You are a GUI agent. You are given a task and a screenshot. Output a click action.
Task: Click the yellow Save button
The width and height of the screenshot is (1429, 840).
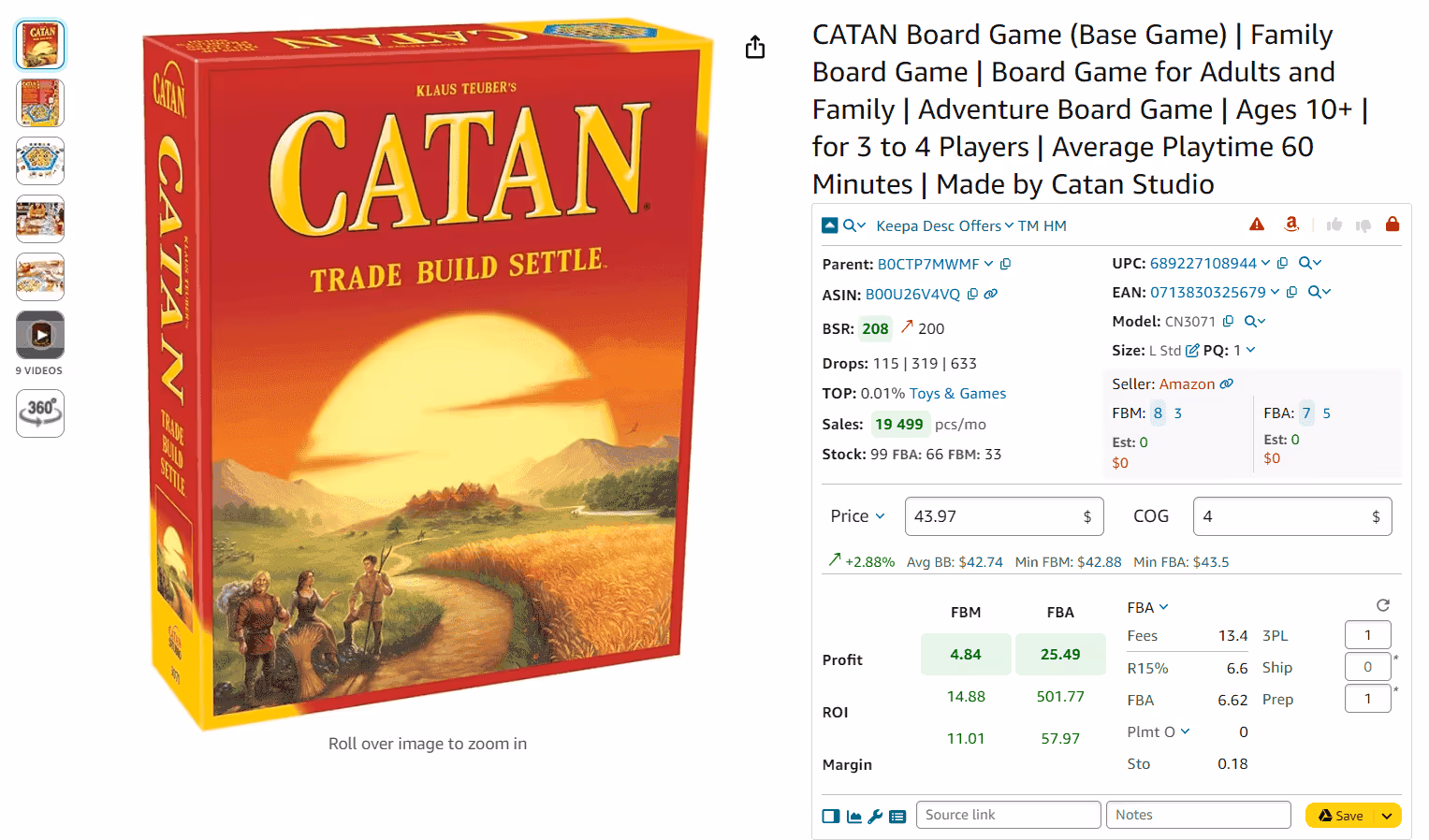point(1341,816)
